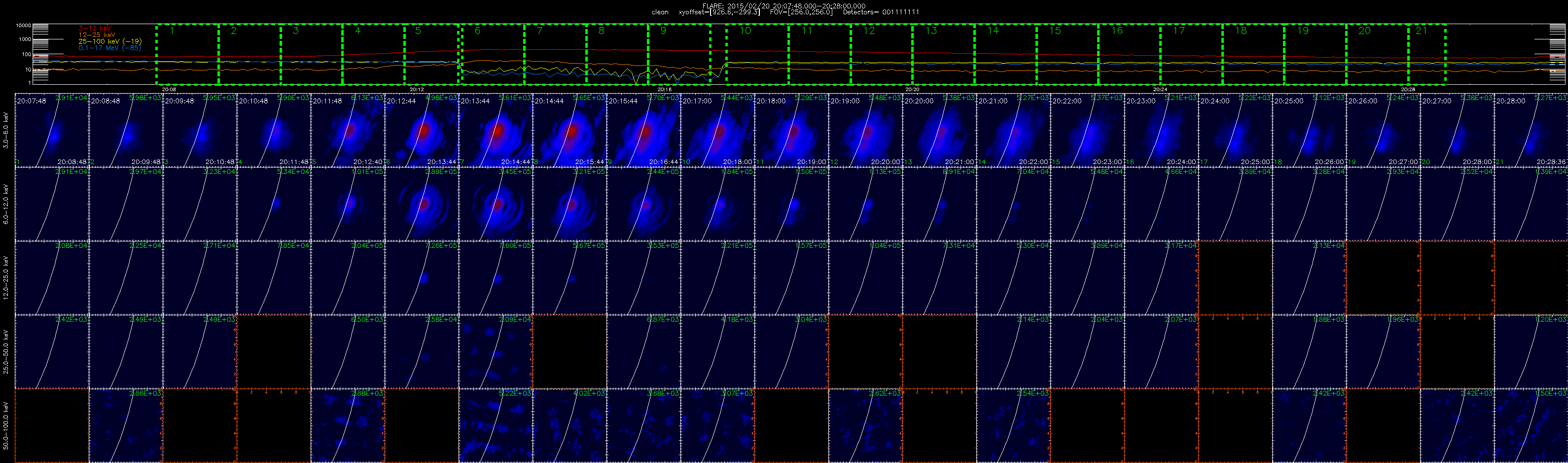Screen dimensions: 1568x463
Task: Click the 20:24 tick label on time axis
Action: (1160, 90)
